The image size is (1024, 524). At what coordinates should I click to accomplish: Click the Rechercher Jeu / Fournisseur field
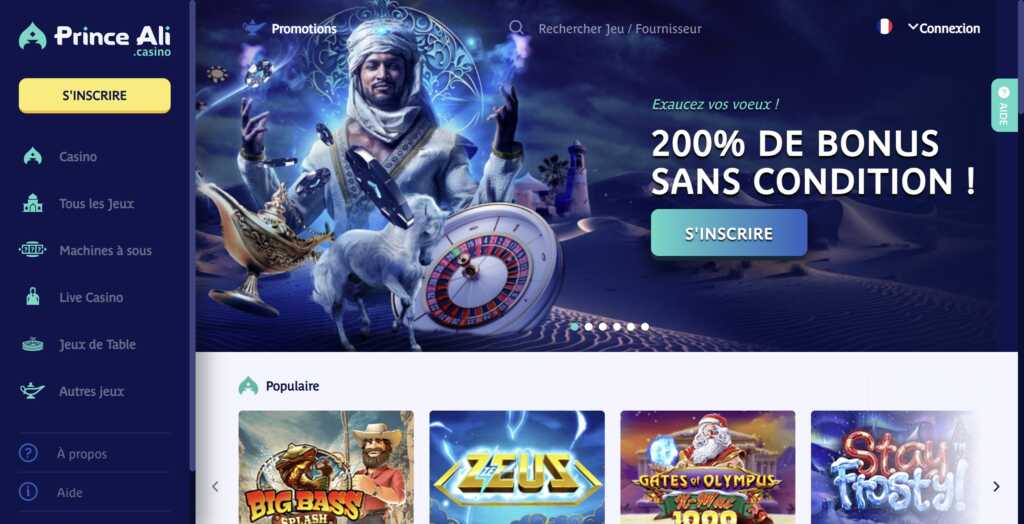[620, 29]
